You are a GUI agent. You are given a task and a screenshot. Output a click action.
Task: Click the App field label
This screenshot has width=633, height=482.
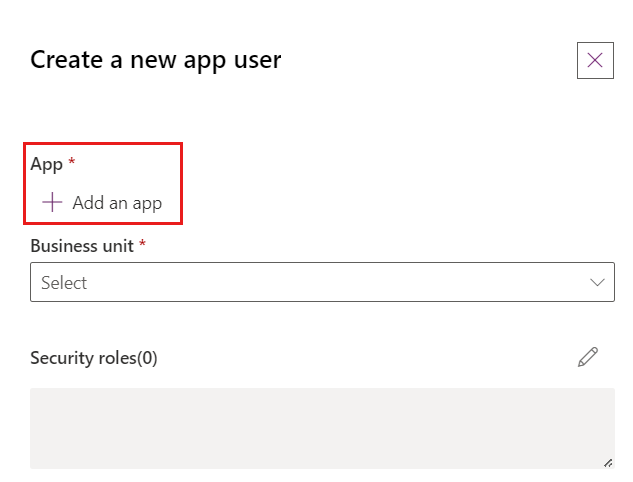(46, 164)
